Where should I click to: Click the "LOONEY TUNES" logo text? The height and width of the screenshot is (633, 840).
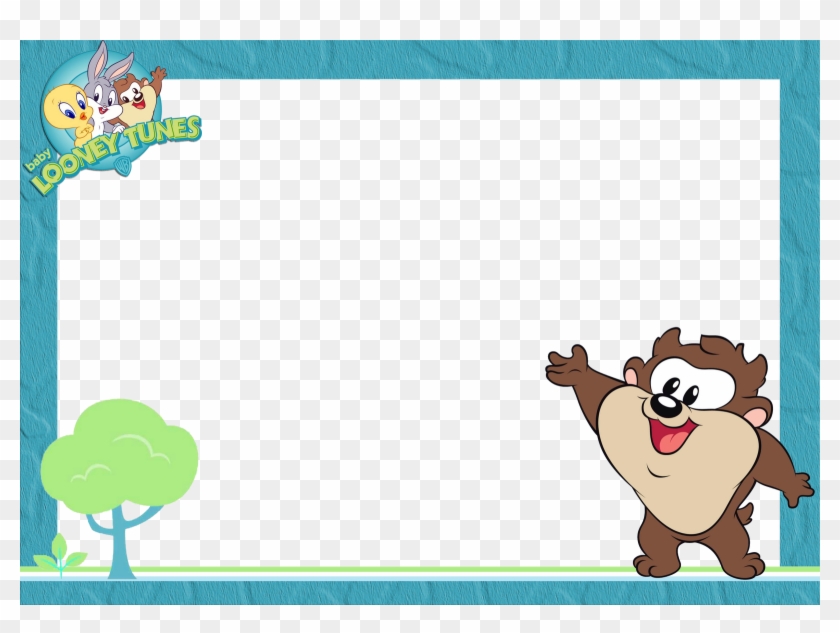click(x=116, y=154)
